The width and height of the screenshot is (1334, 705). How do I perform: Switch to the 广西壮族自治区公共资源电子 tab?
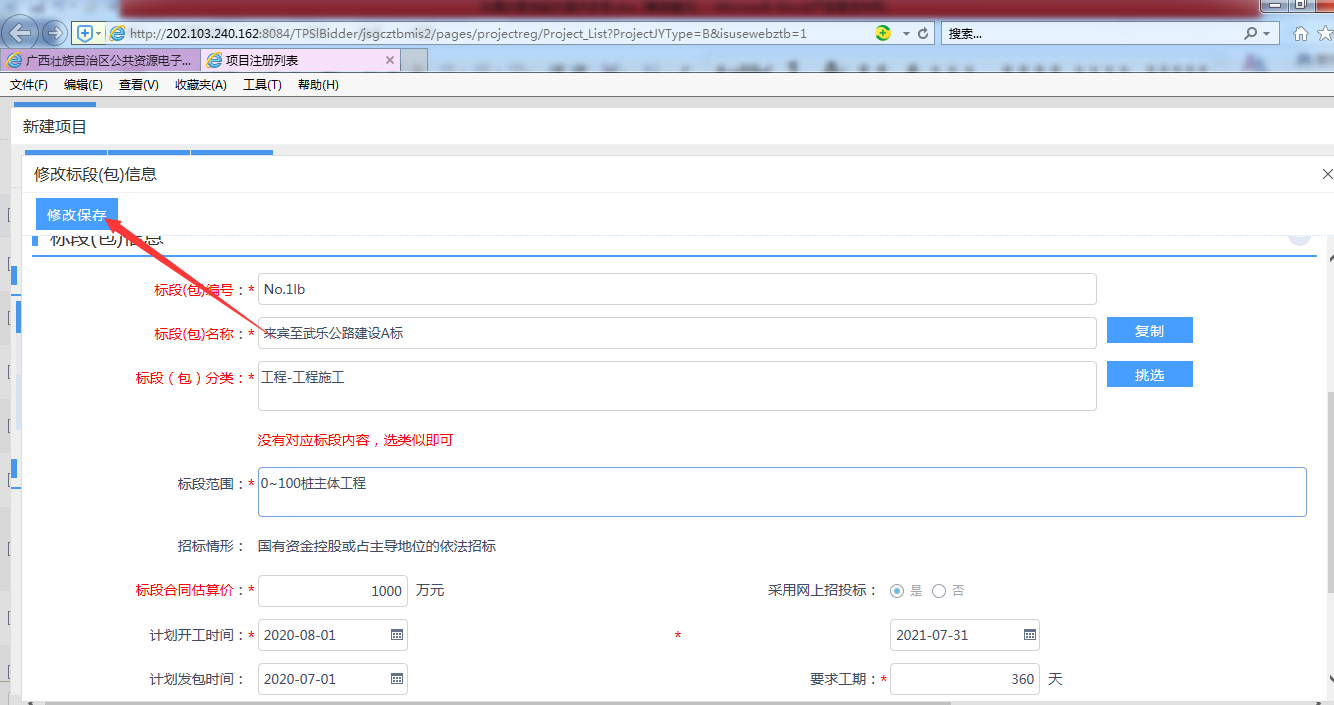tap(100, 60)
